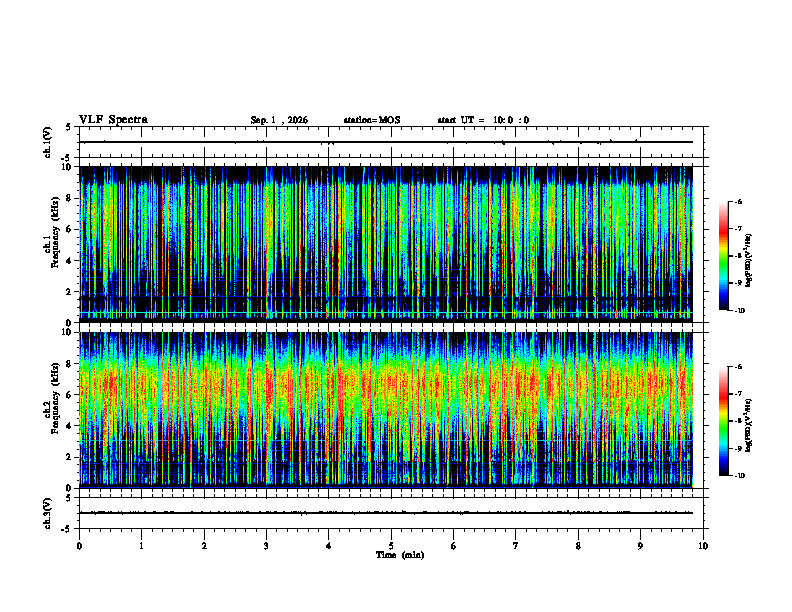Click the ch.1 color scale bar
The width and height of the screenshot is (792, 612).
pos(723,256)
